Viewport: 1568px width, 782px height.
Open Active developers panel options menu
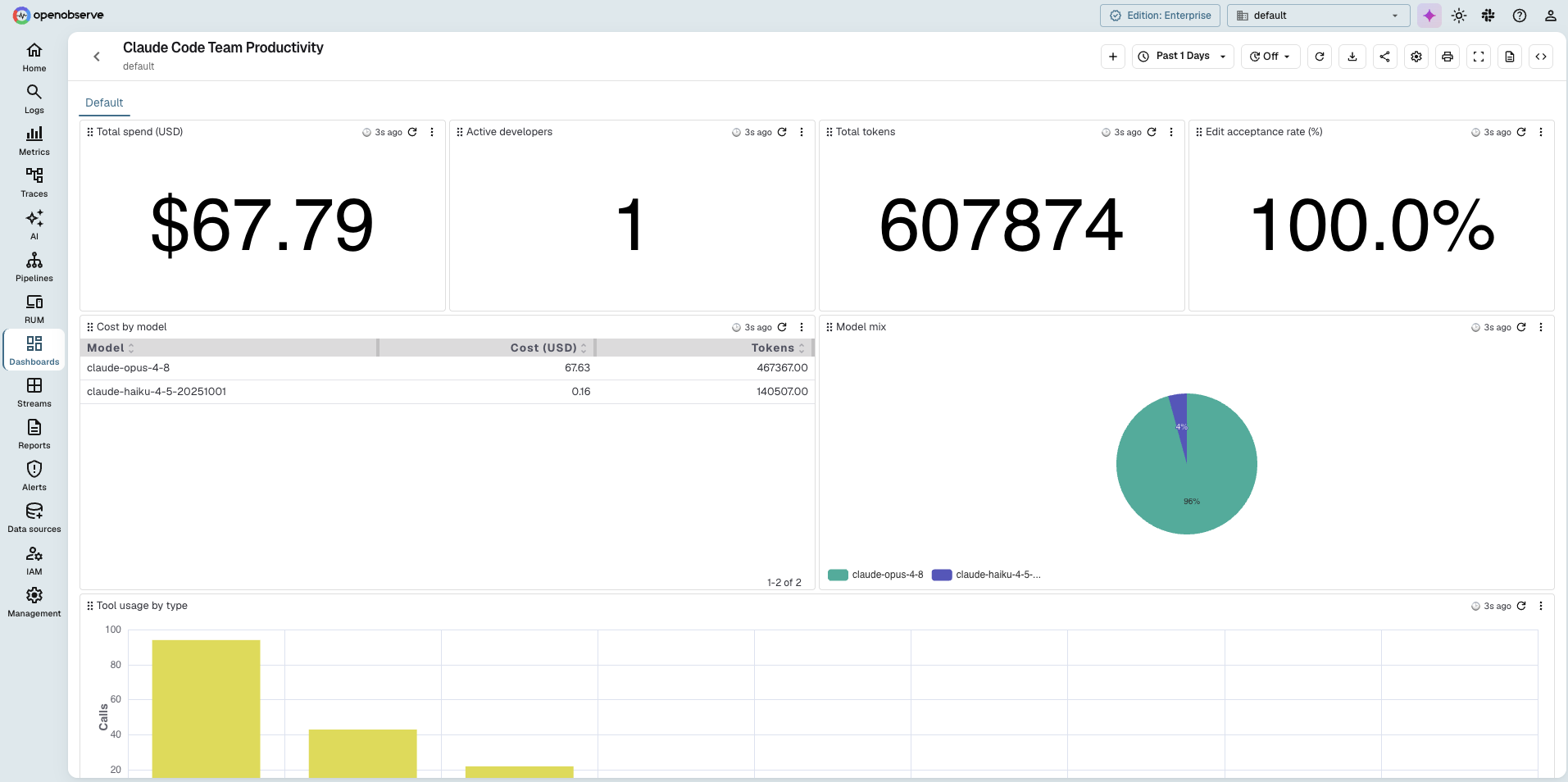[802, 132]
